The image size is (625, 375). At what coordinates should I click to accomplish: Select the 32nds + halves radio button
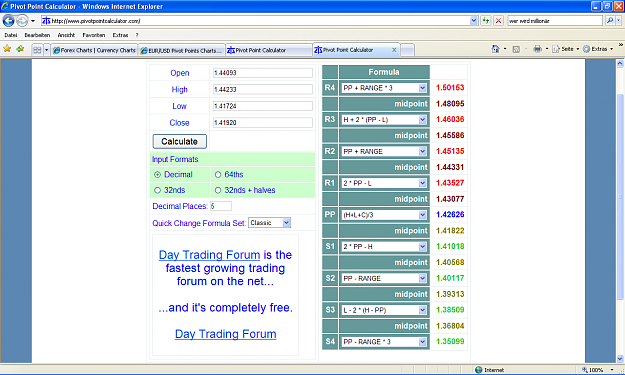[x=218, y=190]
